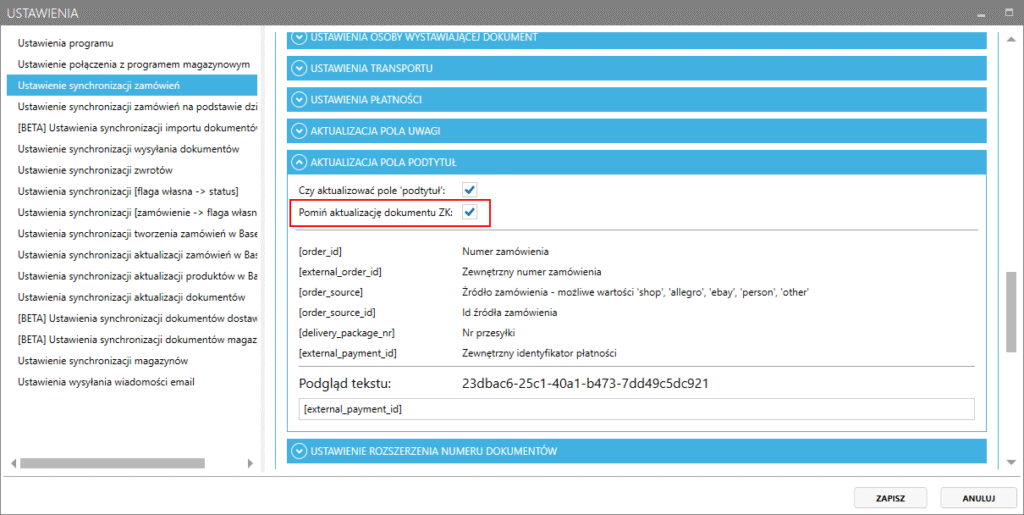Image resolution: width=1024 pixels, height=515 pixels.
Task: Uncheck 'Pomiń aktualizację dokumentu ZK' checkbox
Action: coord(469,212)
